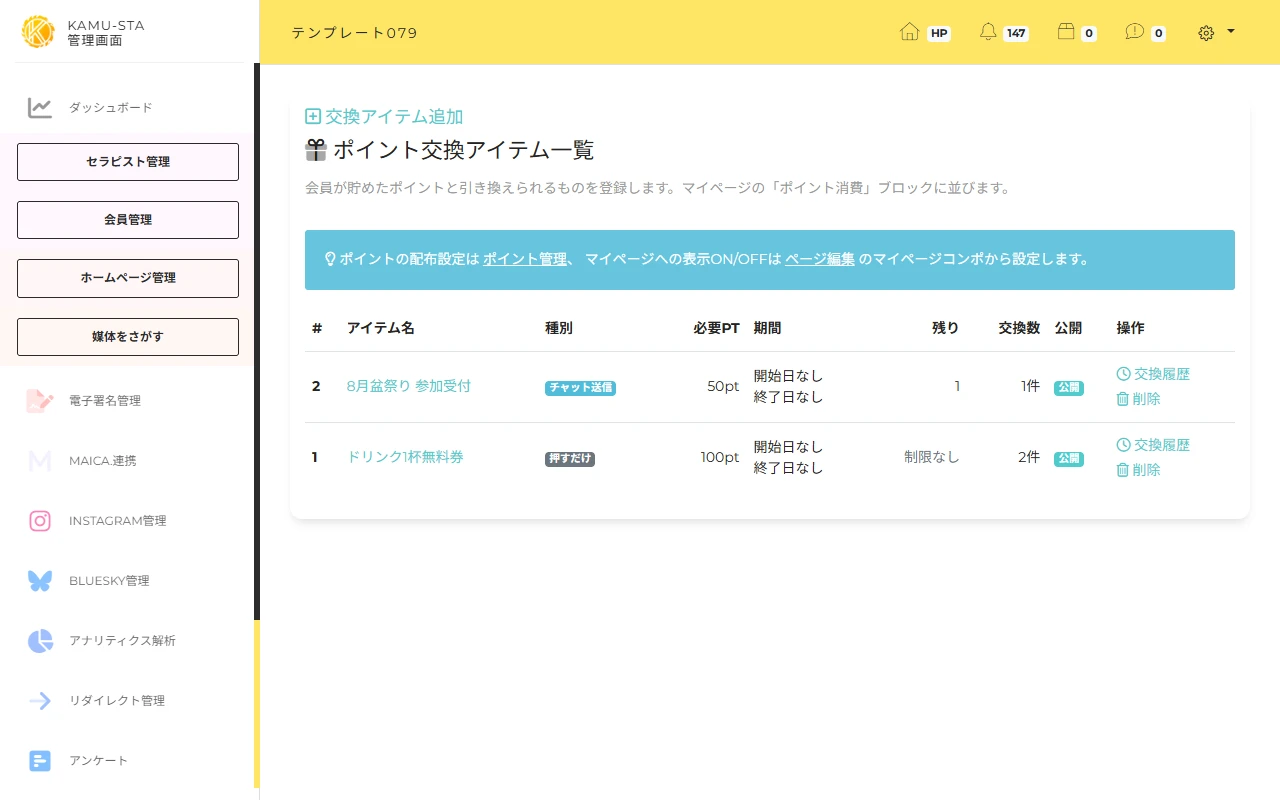
Task: Open INSTAGRAM管理 menu item
Action: [118, 521]
